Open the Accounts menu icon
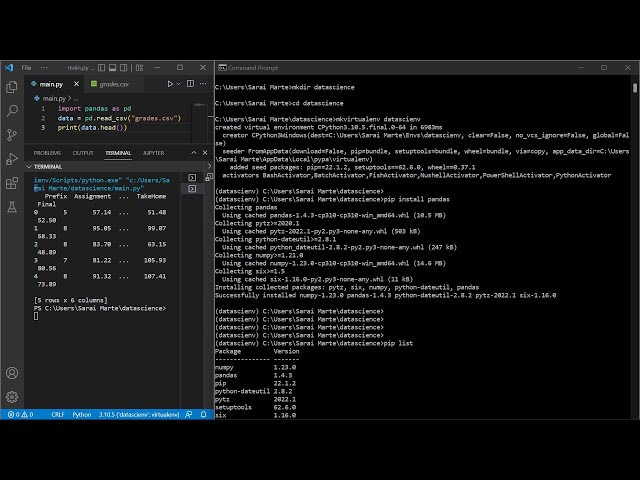This screenshot has height=480, width=640. click(12, 373)
